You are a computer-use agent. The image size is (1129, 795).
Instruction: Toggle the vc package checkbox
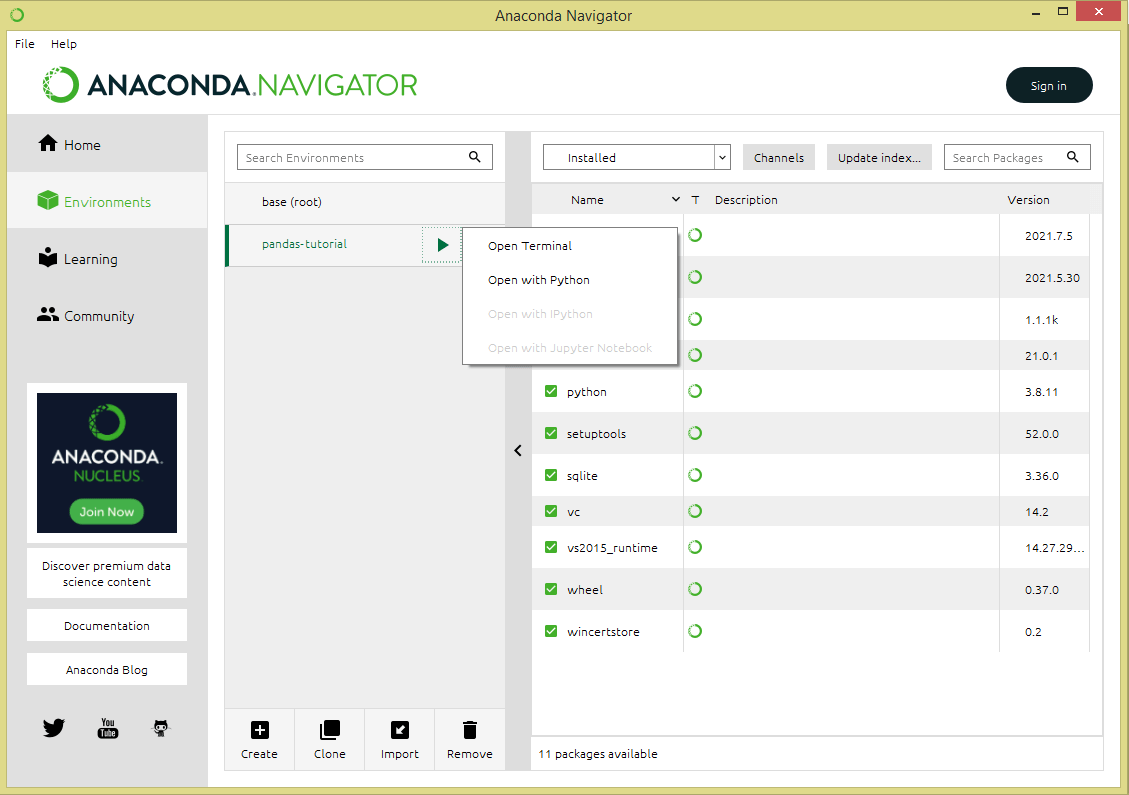coord(551,511)
